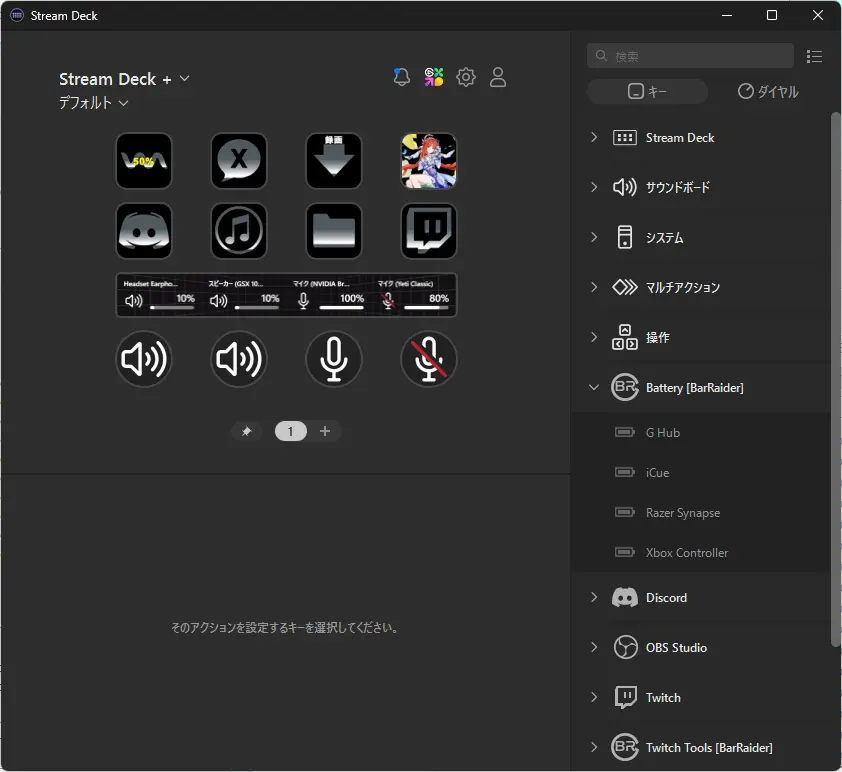Select the Twitch key on the deck

click(x=429, y=231)
